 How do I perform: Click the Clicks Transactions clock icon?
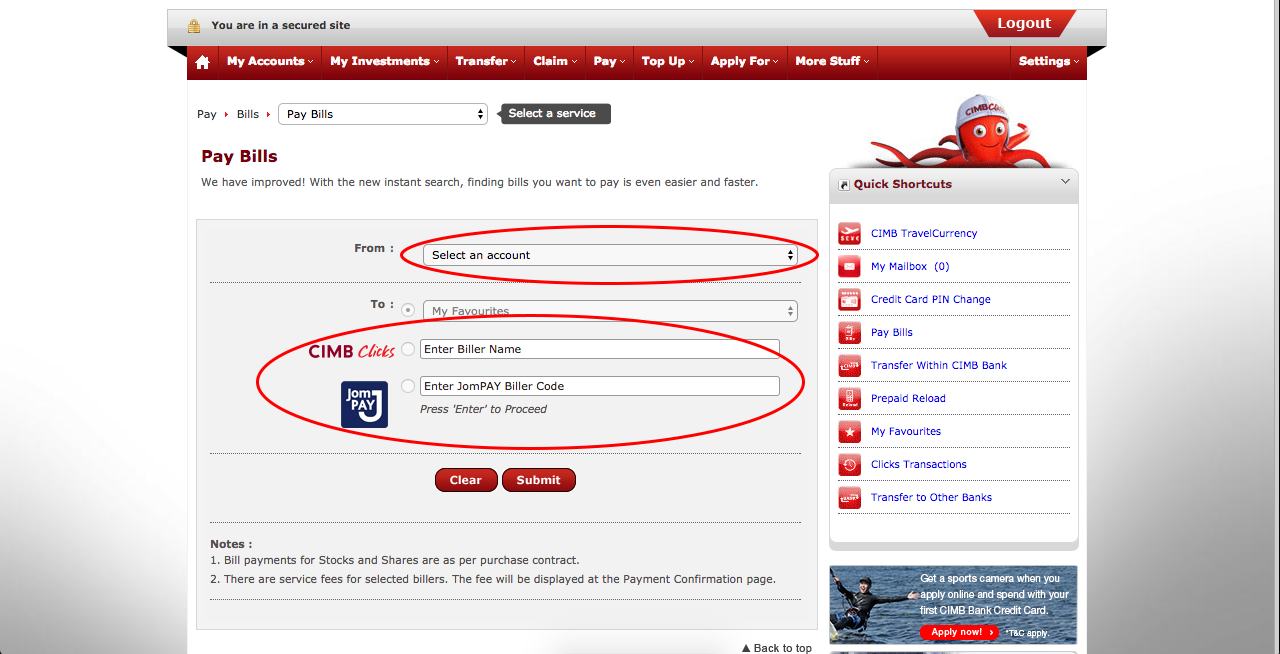coord(850,464)
